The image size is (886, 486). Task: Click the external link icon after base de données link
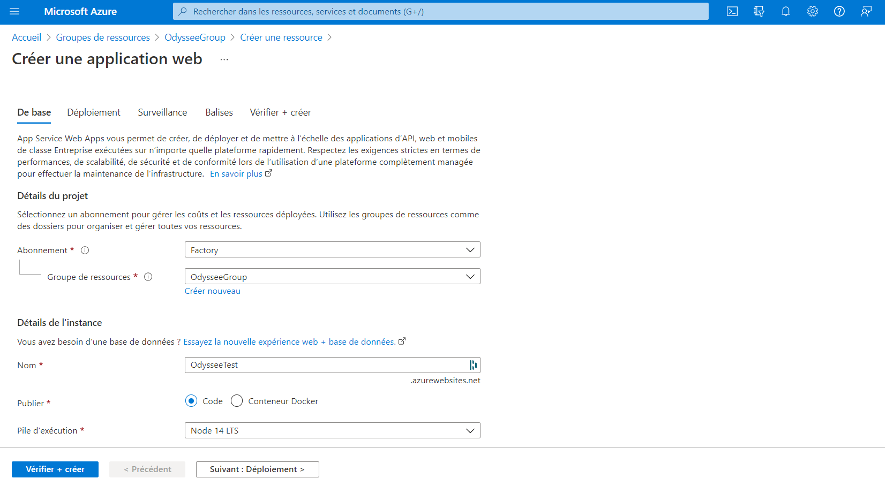click(x=402, y=341)
